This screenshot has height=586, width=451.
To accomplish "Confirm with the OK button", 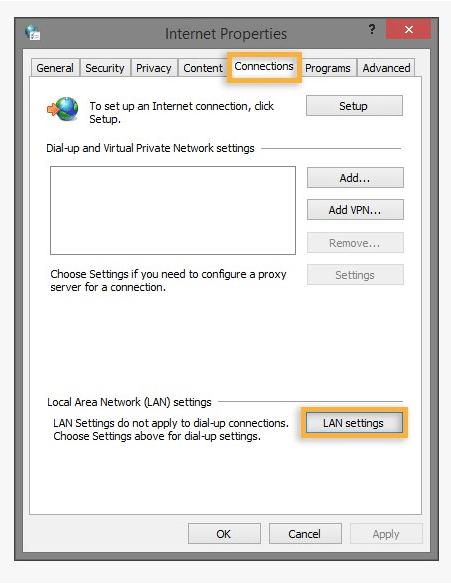I will point(224,534).
